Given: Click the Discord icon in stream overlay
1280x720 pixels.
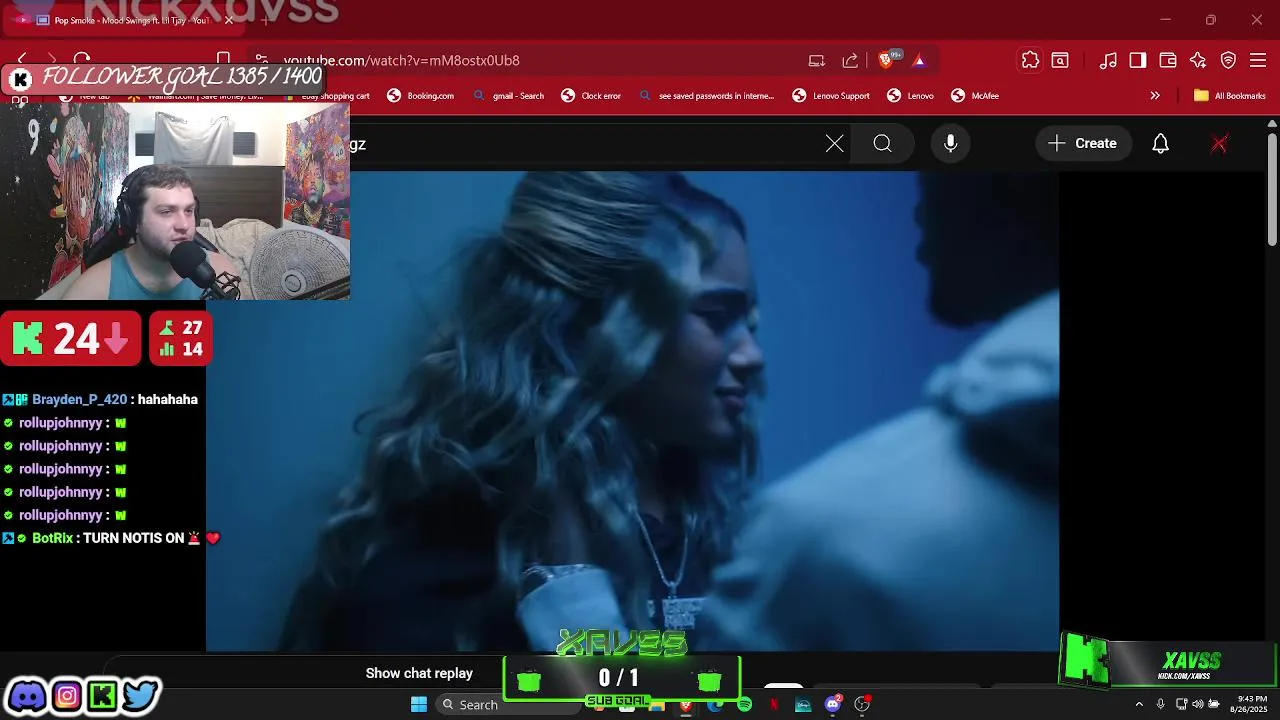Looking at the screenshot, I should [x=27, y=695].
